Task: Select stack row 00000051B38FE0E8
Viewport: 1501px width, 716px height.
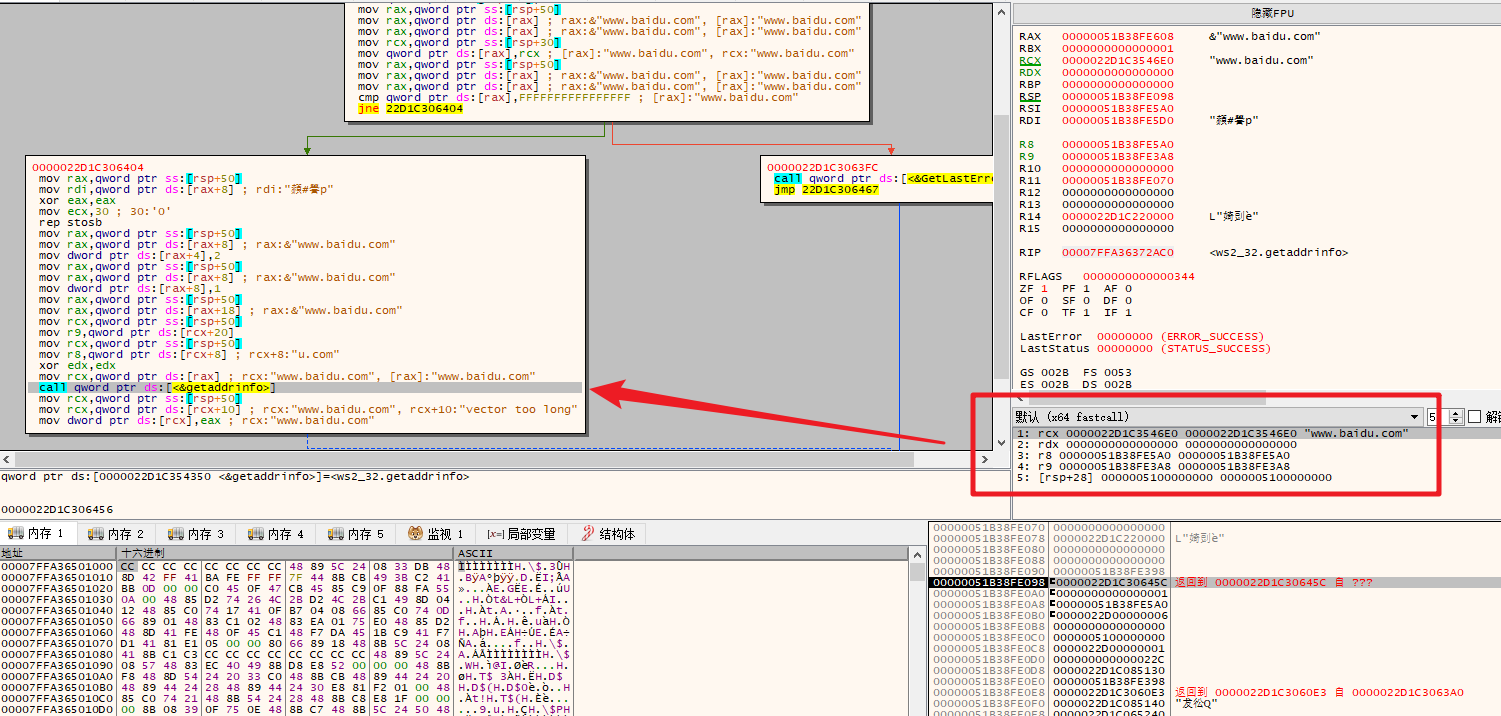Action: [x=1215, y=691]
